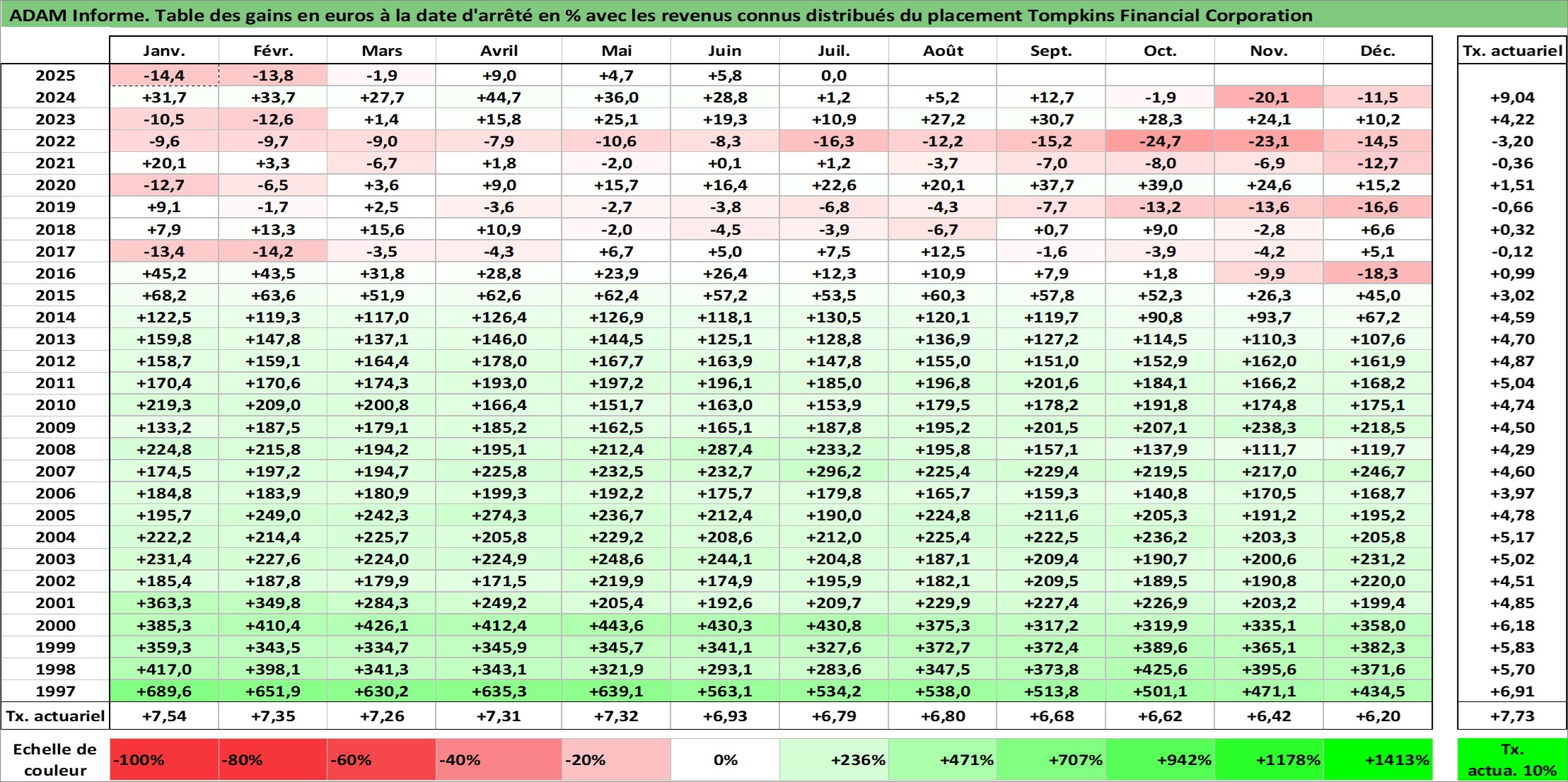Click the +178,0 cell in 2012 row
The height and width of the screenshot is (782, 1568).
tap(499, 361)
